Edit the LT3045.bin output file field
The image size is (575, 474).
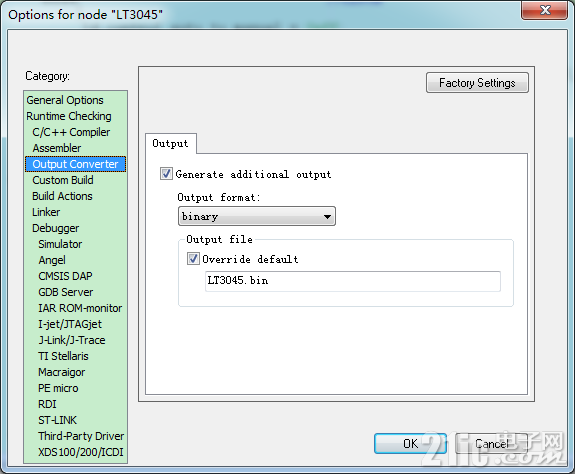pos(353,281)
